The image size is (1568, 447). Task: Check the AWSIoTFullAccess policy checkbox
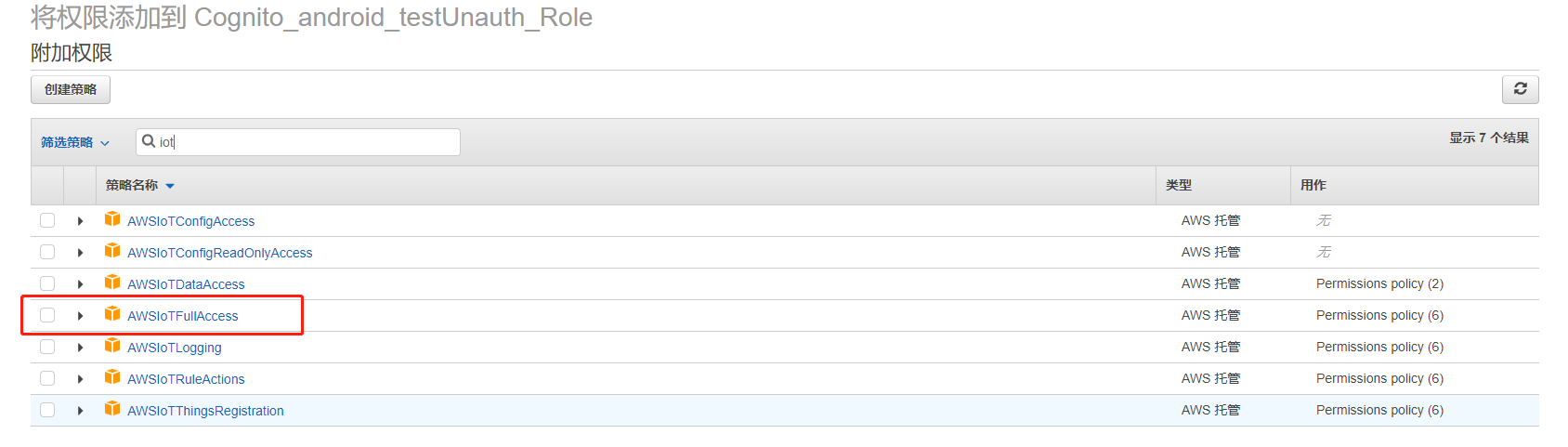(47, 315)
